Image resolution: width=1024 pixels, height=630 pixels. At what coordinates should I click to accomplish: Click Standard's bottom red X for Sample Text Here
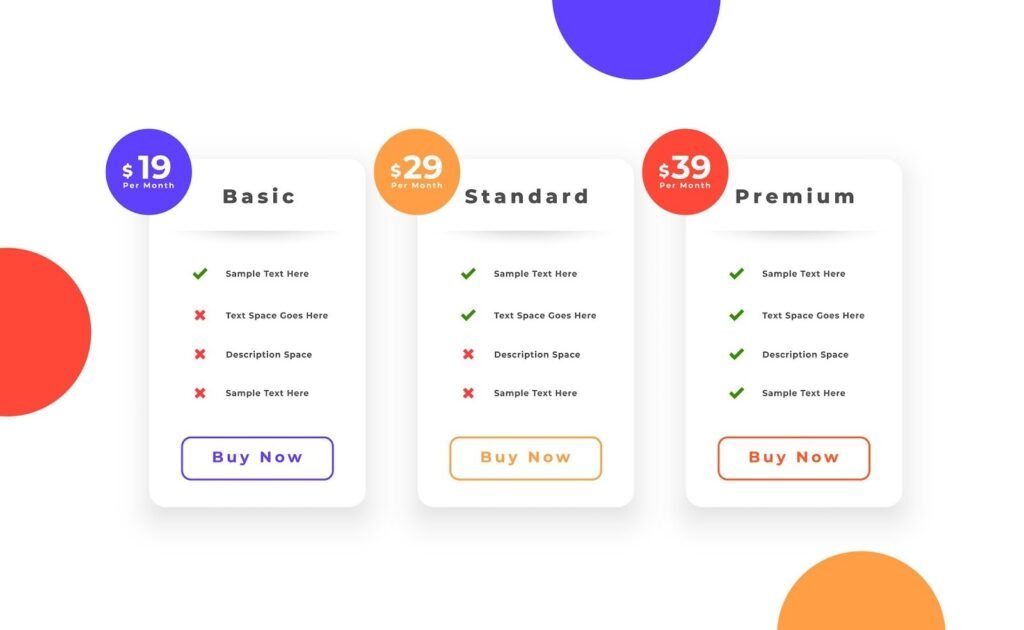click(x=468, y=393)
